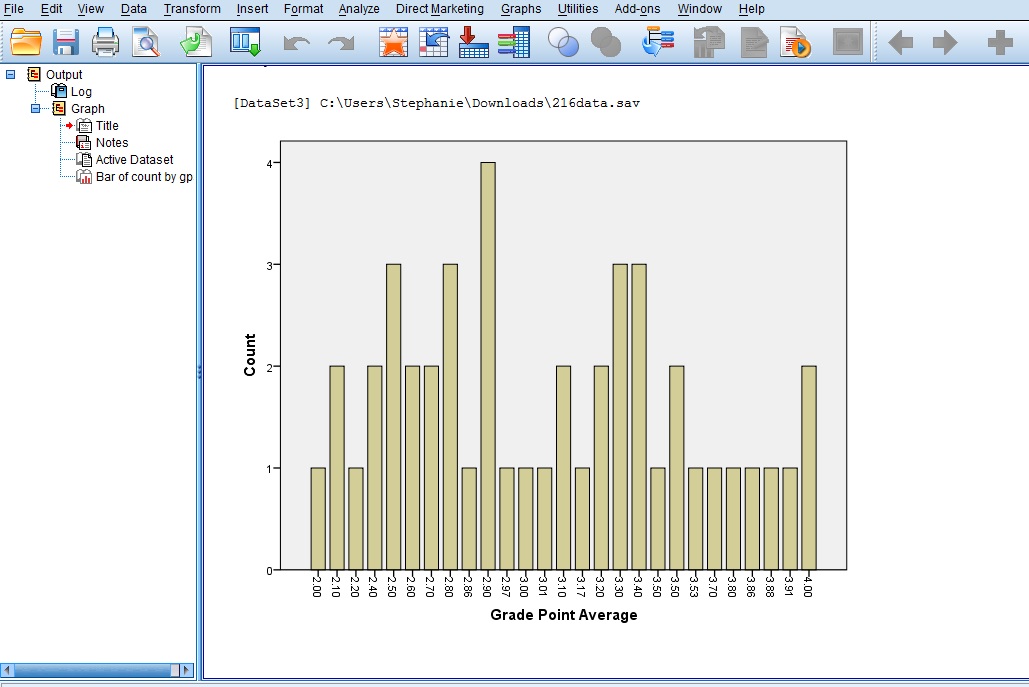1029x687 pixels.
Task: Select the Title item in outline
Action: tap(107, 126)
